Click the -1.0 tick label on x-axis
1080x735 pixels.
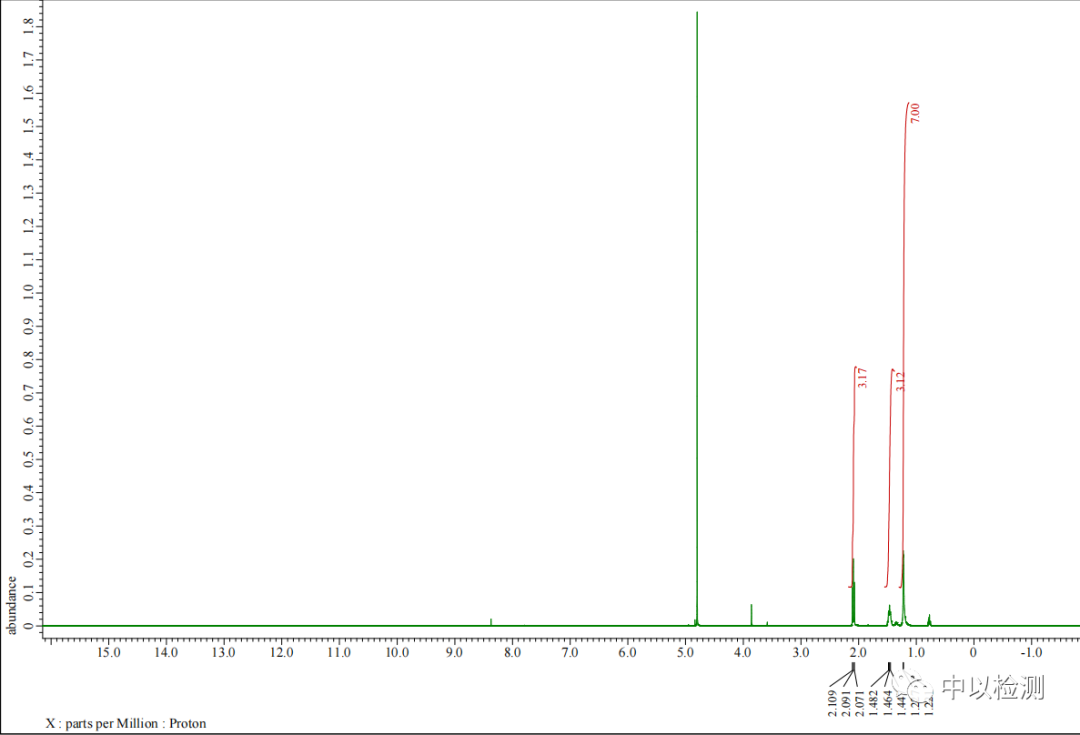(x=1030, y=653)
